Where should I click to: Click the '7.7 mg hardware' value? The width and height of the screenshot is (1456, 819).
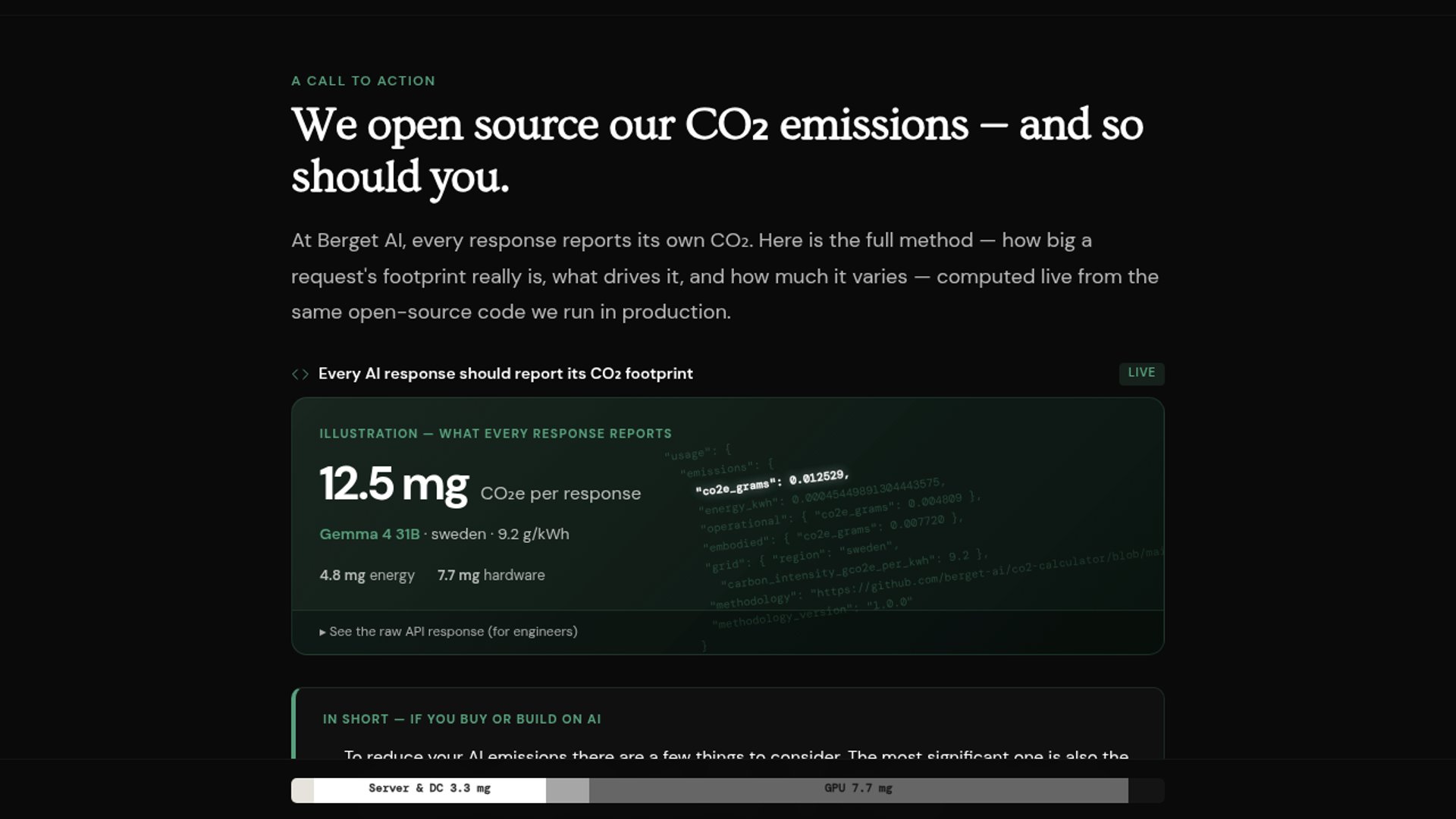click(x=491, y=576)
